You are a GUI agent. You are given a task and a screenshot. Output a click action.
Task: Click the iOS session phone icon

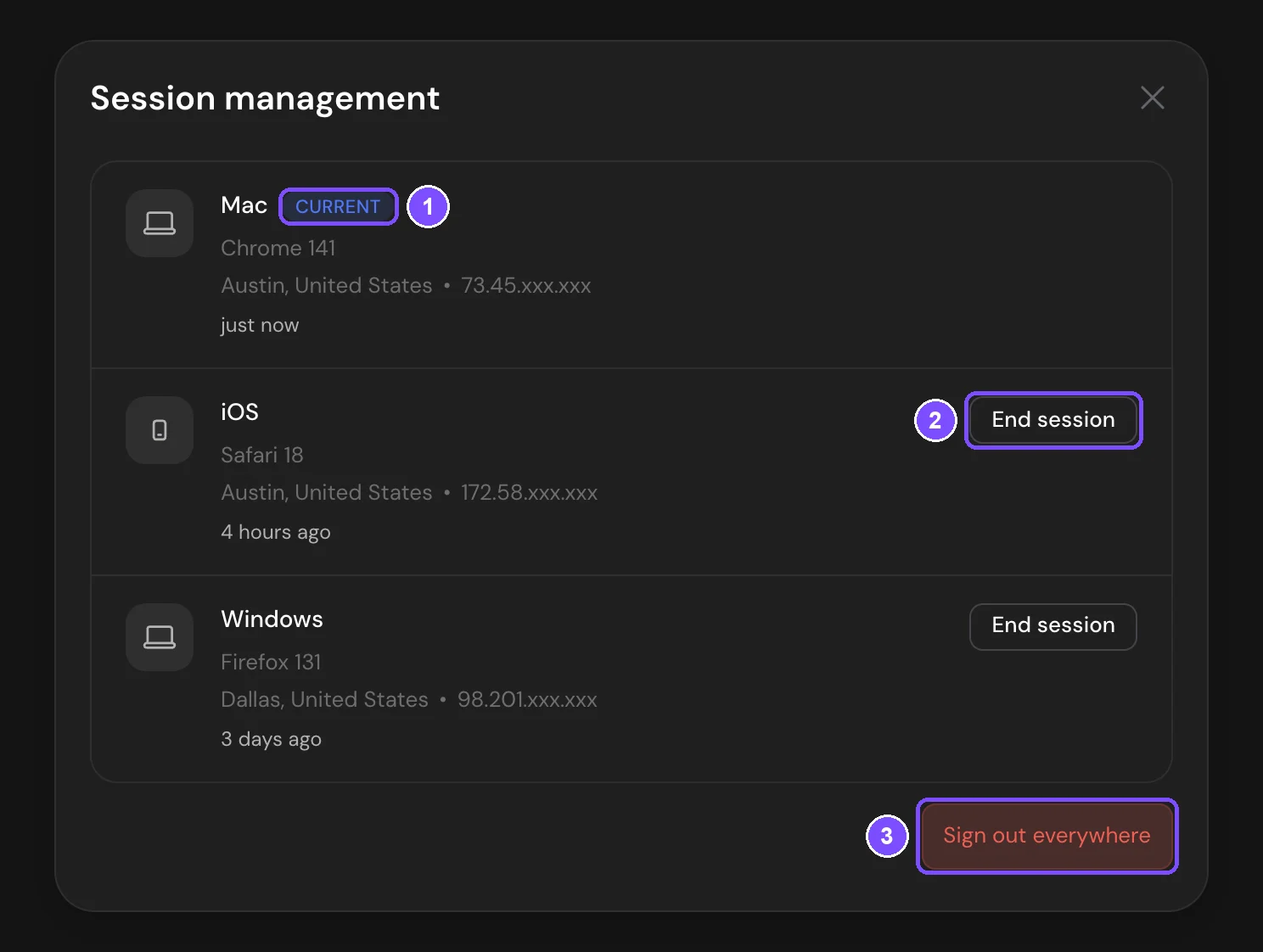160,430
